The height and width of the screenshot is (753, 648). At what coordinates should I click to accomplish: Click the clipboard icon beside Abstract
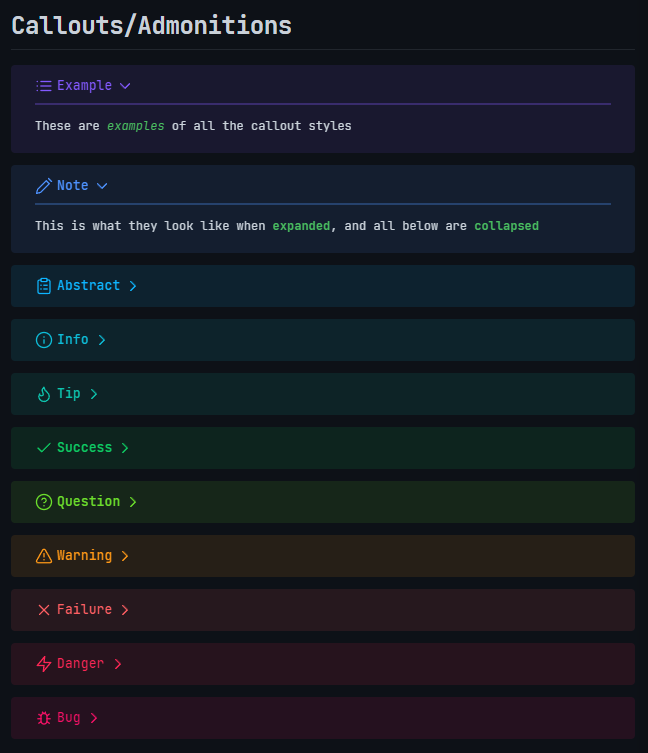[x=44, y=286]
